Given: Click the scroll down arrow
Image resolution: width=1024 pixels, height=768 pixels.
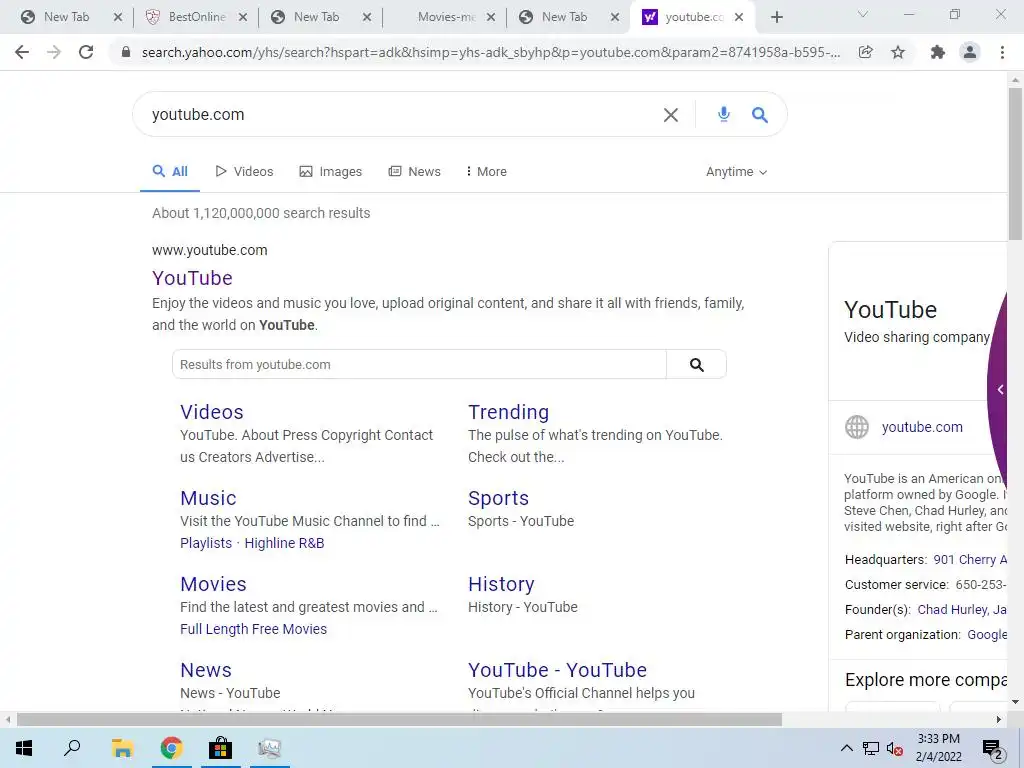Looking at the screenshot, I should [1015, 702].
